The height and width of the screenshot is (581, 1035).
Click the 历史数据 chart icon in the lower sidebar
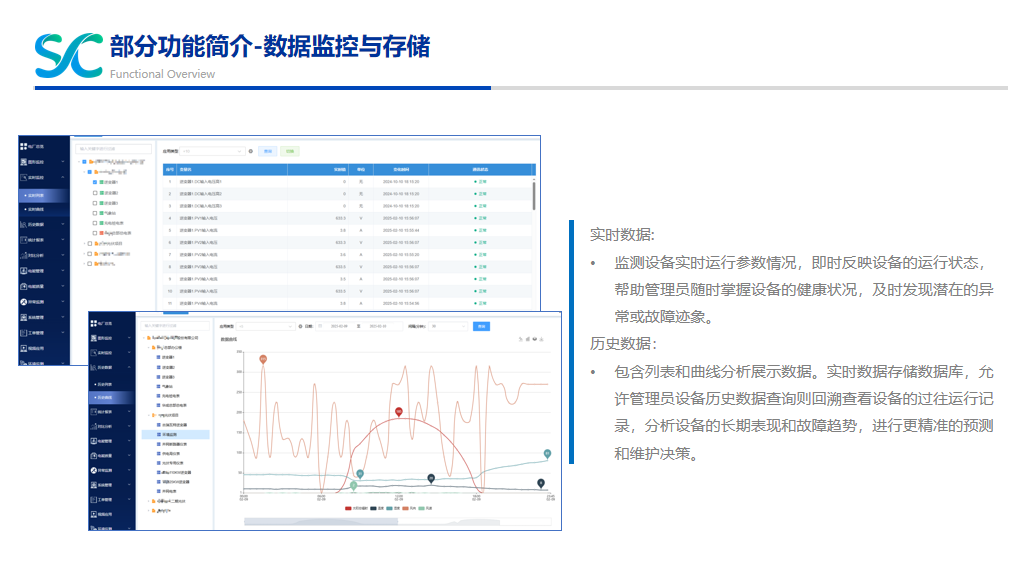click(94, 367)
